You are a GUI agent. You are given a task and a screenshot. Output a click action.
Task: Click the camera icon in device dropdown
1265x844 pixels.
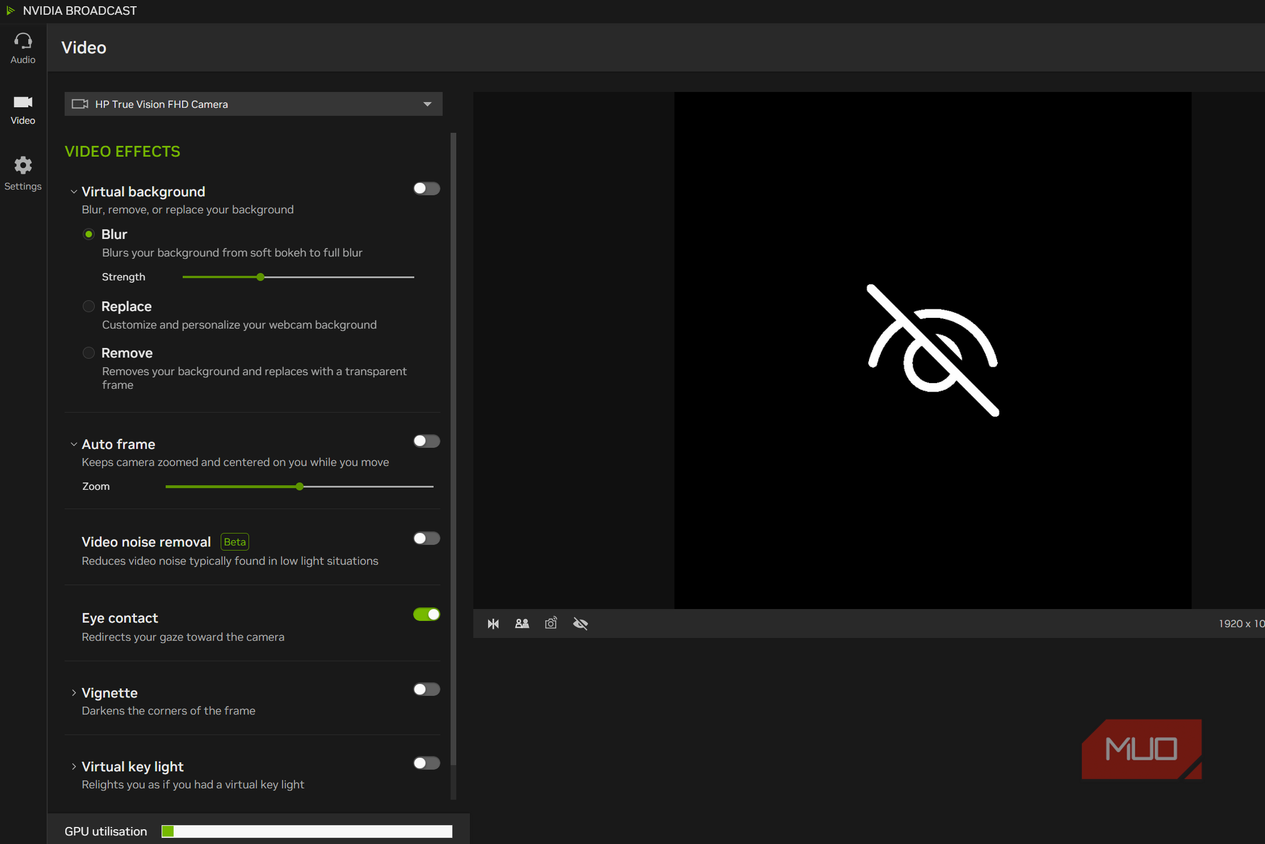pyautogui.click(x=80, y=104)
